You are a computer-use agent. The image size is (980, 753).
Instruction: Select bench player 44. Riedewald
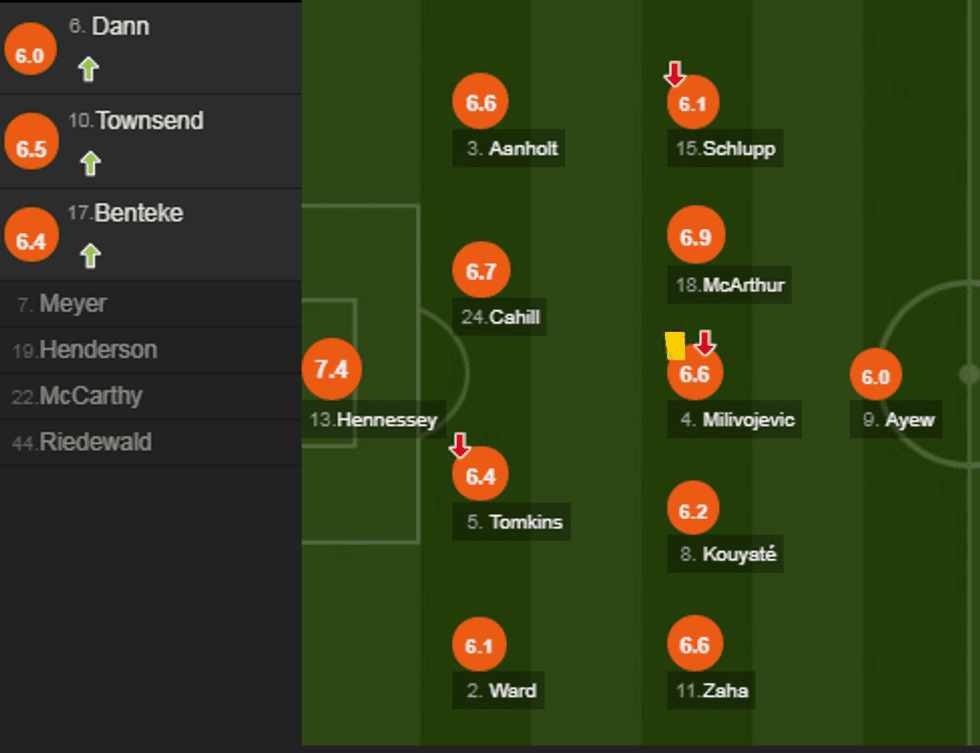pos(82,442)
